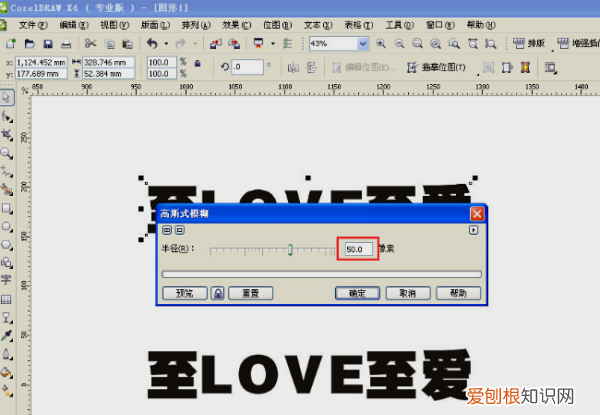The width and height of the screenshot is (600, 415).
Task: Click the radius slider handle
Action: point(290,250)
